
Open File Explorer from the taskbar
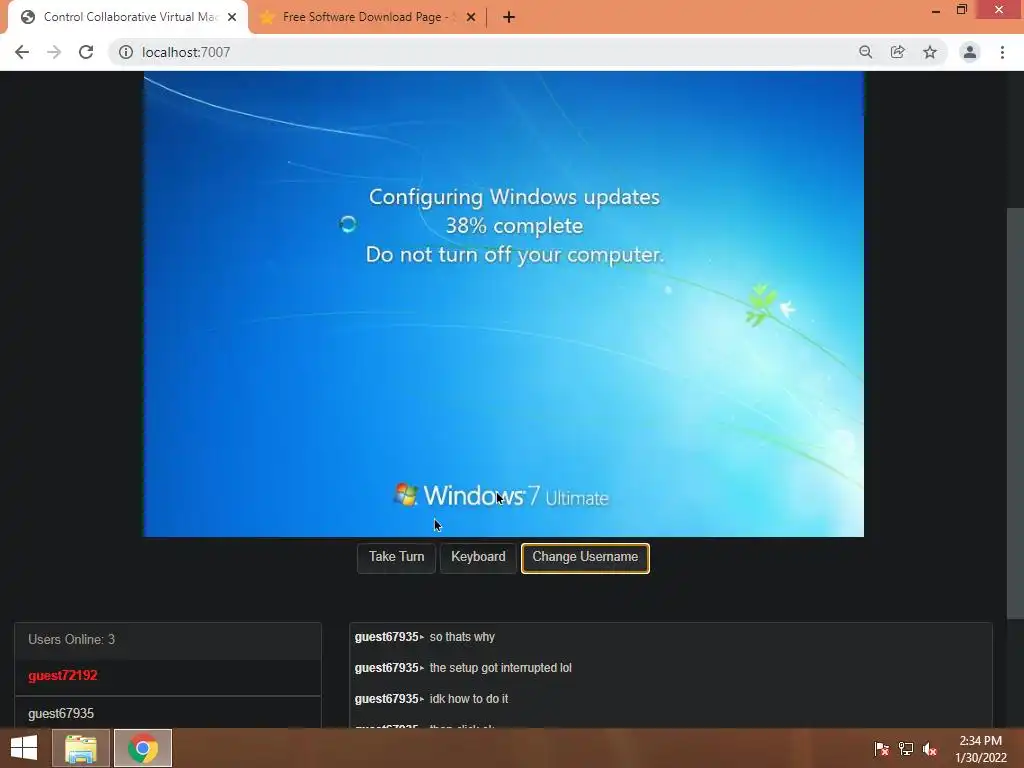80,748
